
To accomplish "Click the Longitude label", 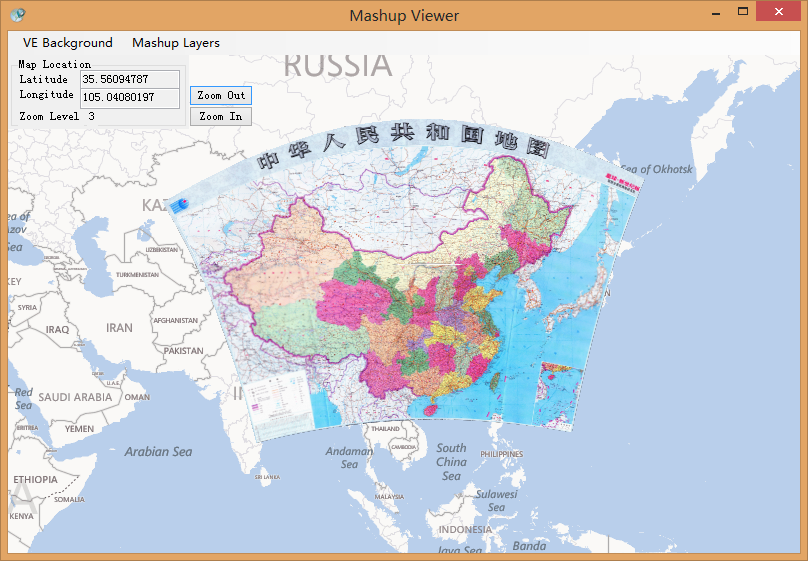I will (x=46, y=94).
